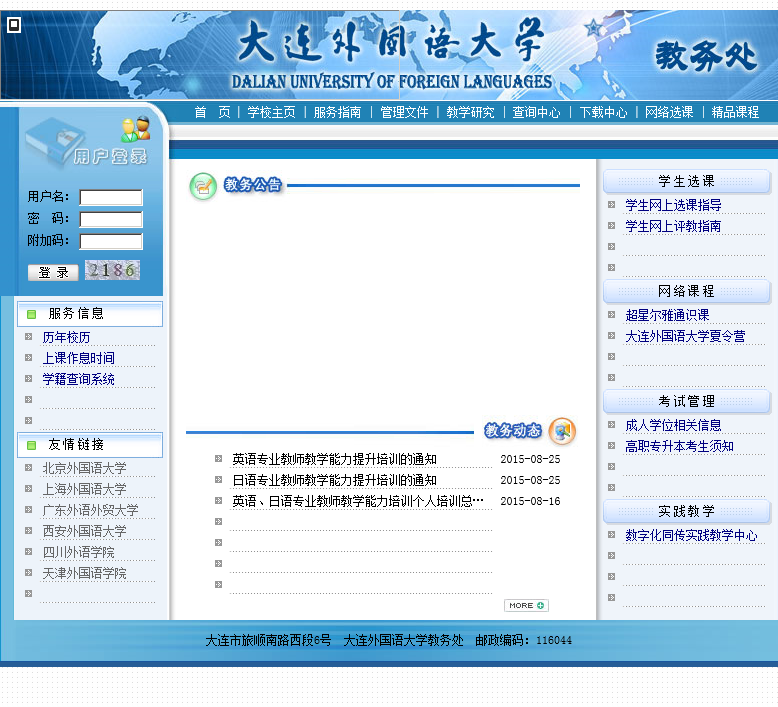Open 管理文件 in the navigation bar

click(x=404, y=112)
